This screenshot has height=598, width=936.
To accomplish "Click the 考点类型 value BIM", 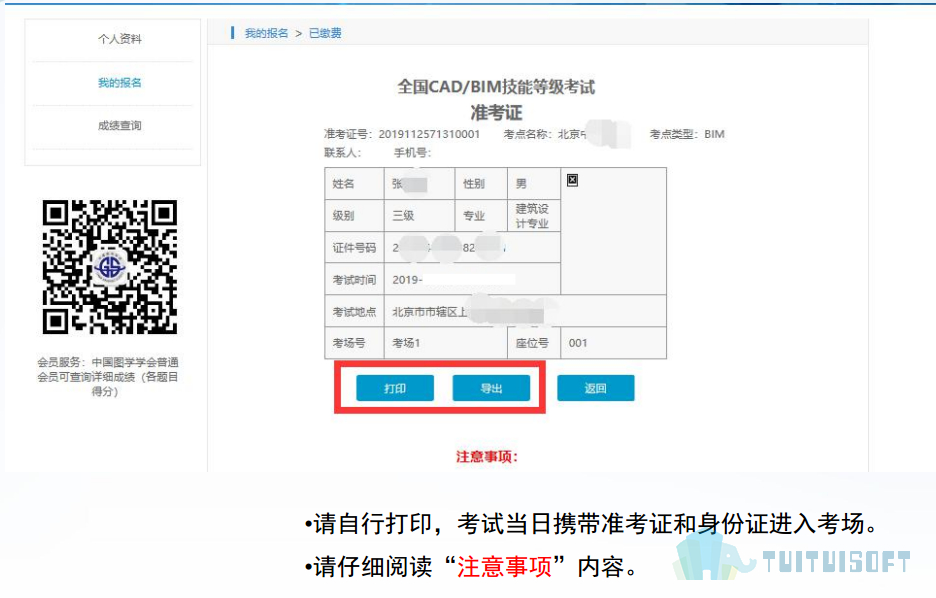I will click(714, 134).
